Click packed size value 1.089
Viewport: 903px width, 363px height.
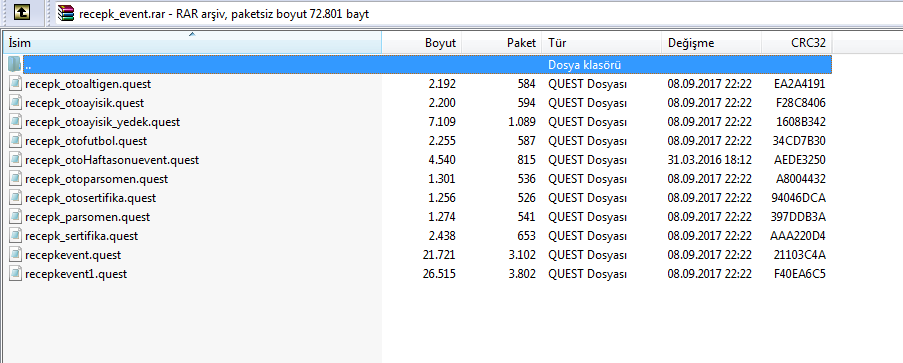coord(522,122)
